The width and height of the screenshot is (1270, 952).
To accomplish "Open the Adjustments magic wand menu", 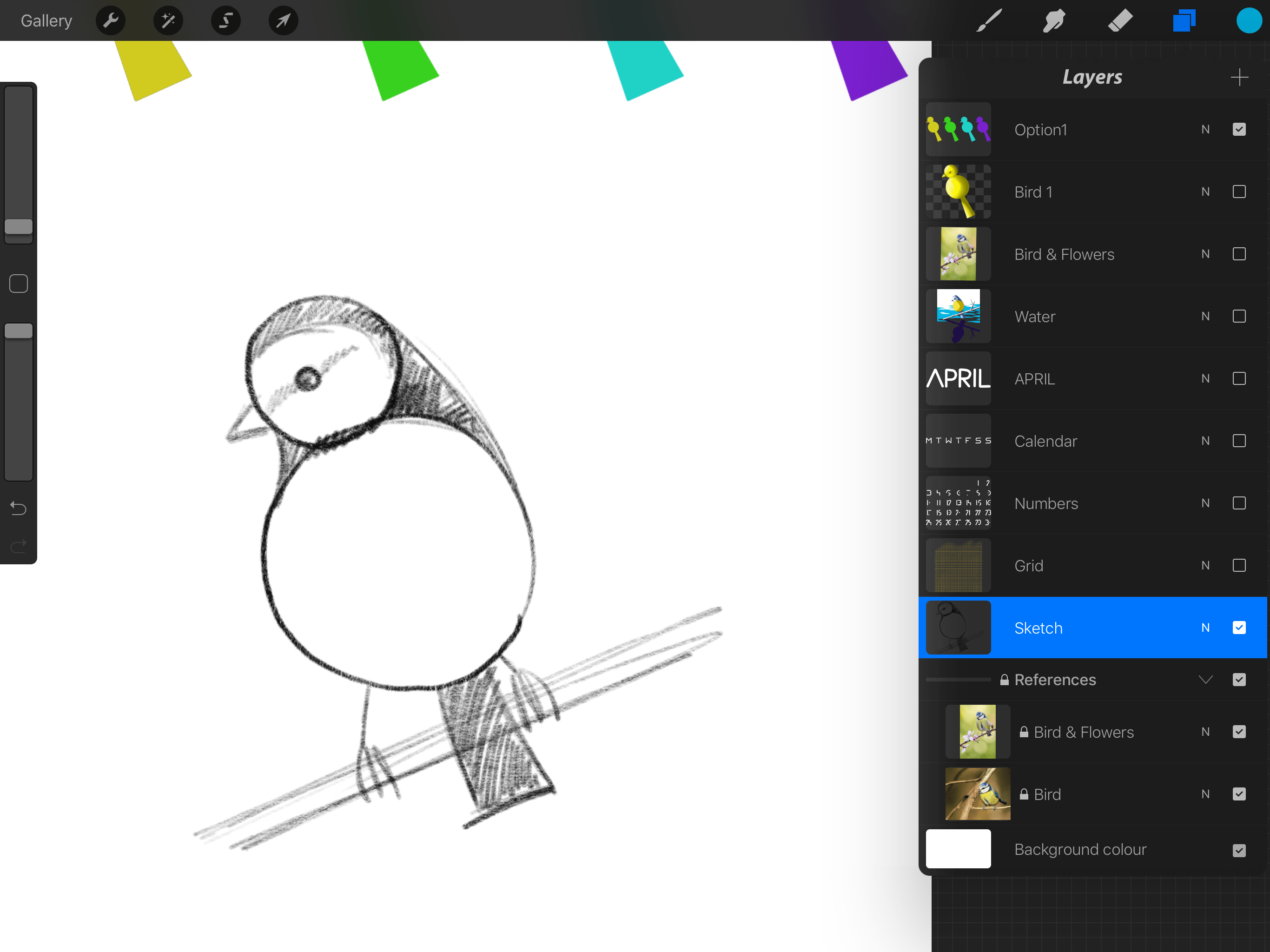I will click(168, 21).
